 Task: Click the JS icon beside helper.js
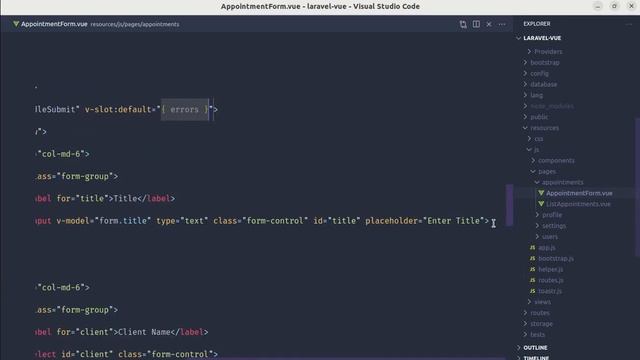point(532,269)
